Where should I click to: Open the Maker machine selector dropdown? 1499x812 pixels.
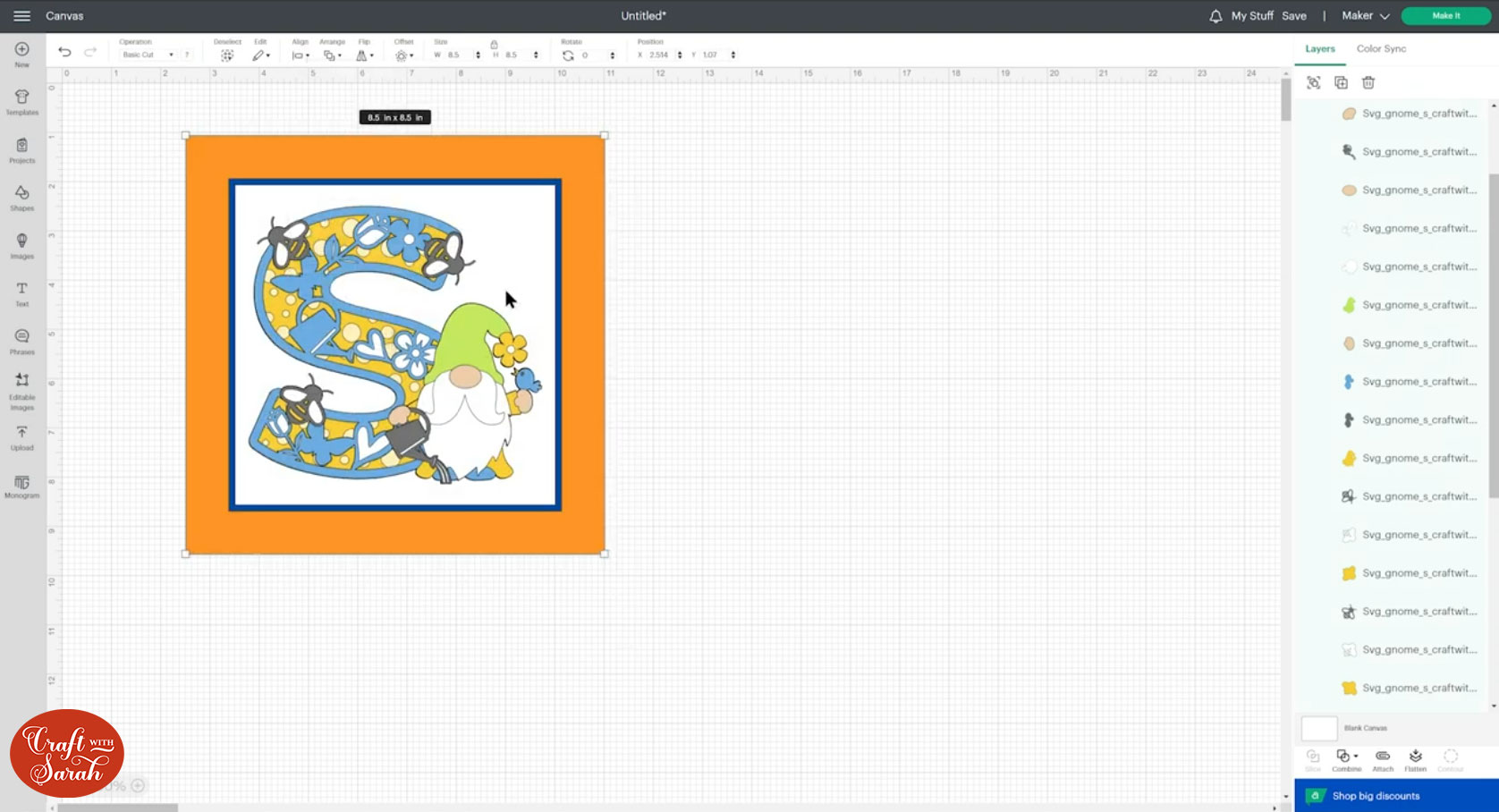coord(1365,16)
